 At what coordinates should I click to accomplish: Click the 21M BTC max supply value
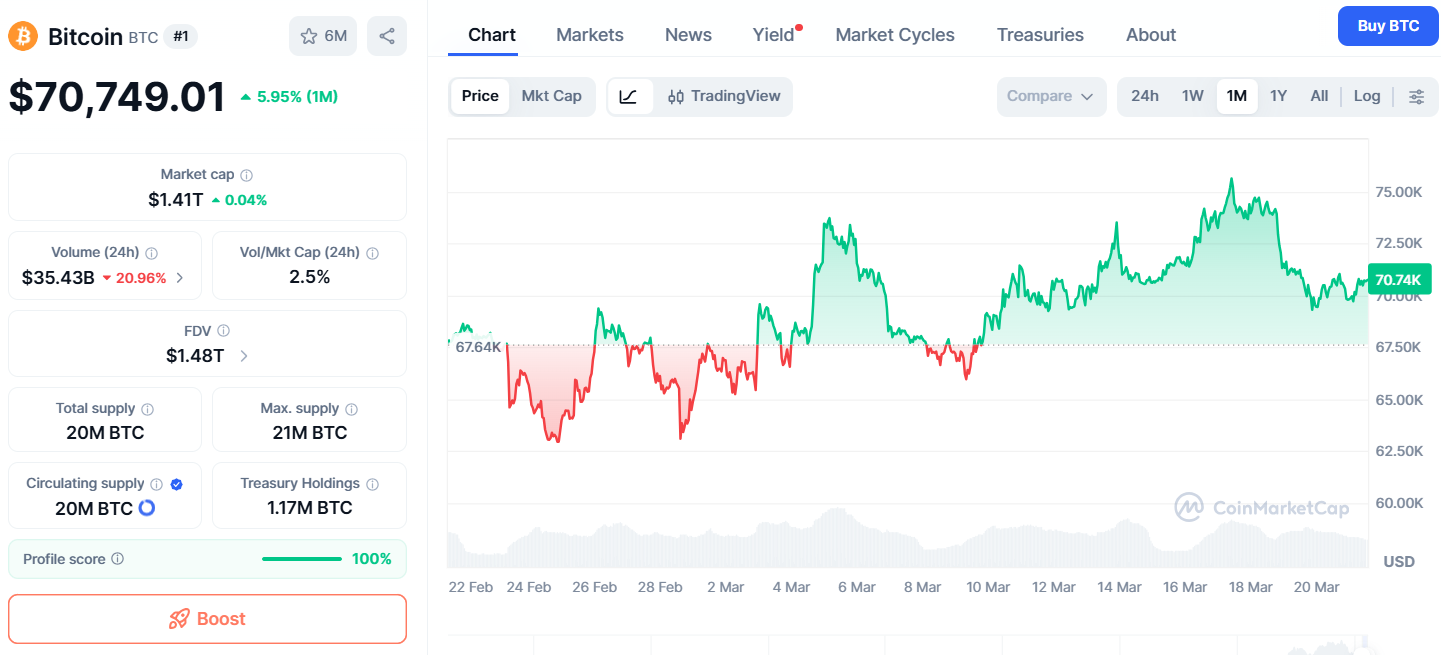pos(310,433)
